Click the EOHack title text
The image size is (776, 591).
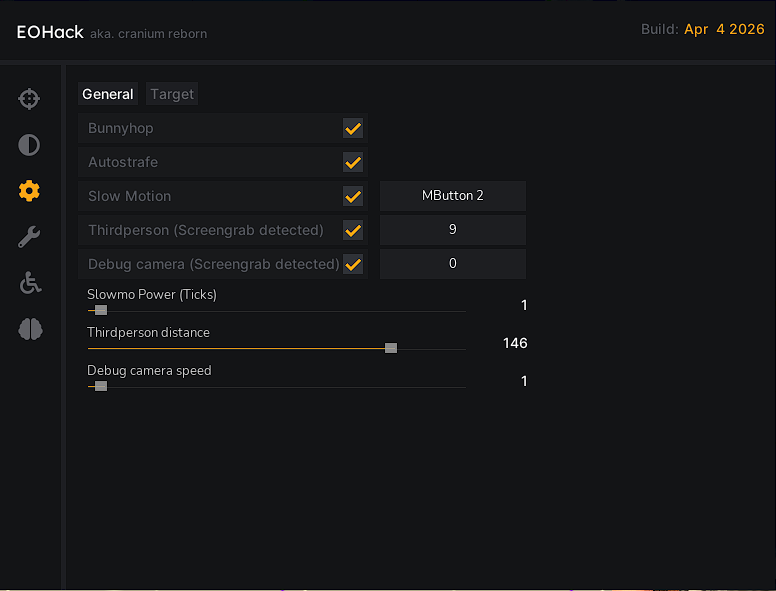[50, 32]
